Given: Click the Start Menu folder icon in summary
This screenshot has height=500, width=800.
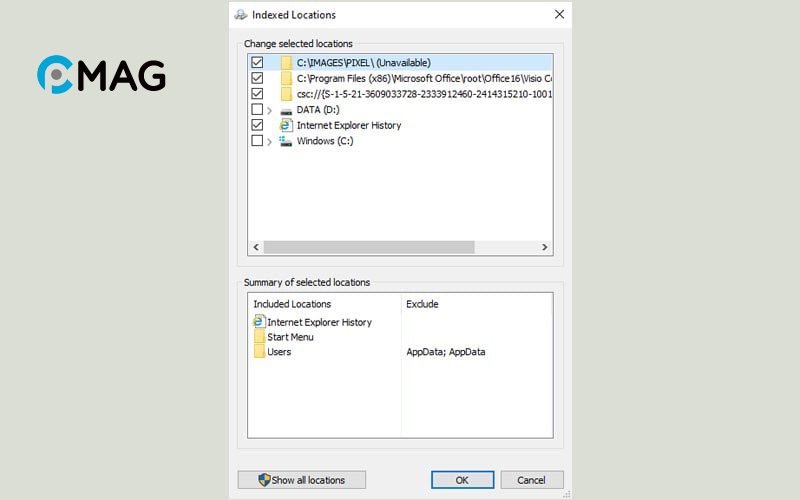Looking at the screenshot, I should pyautogui.click(x=259, y=337).
